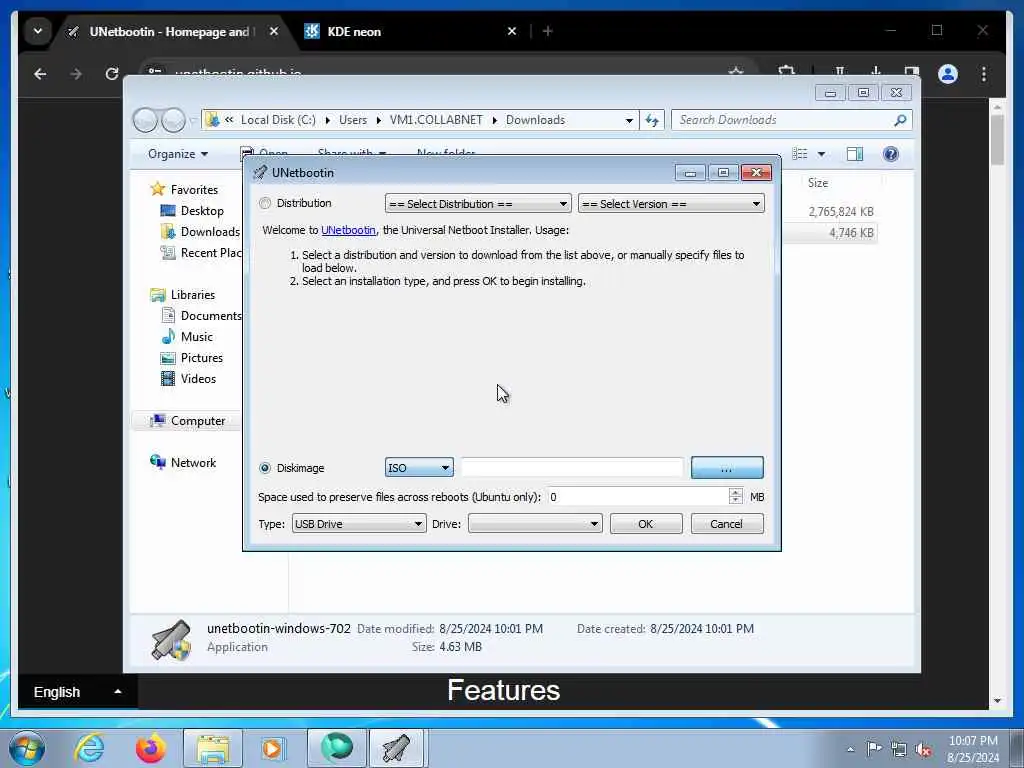Click the Search Downloads field
1024x768 pixels.
[784, 120]
